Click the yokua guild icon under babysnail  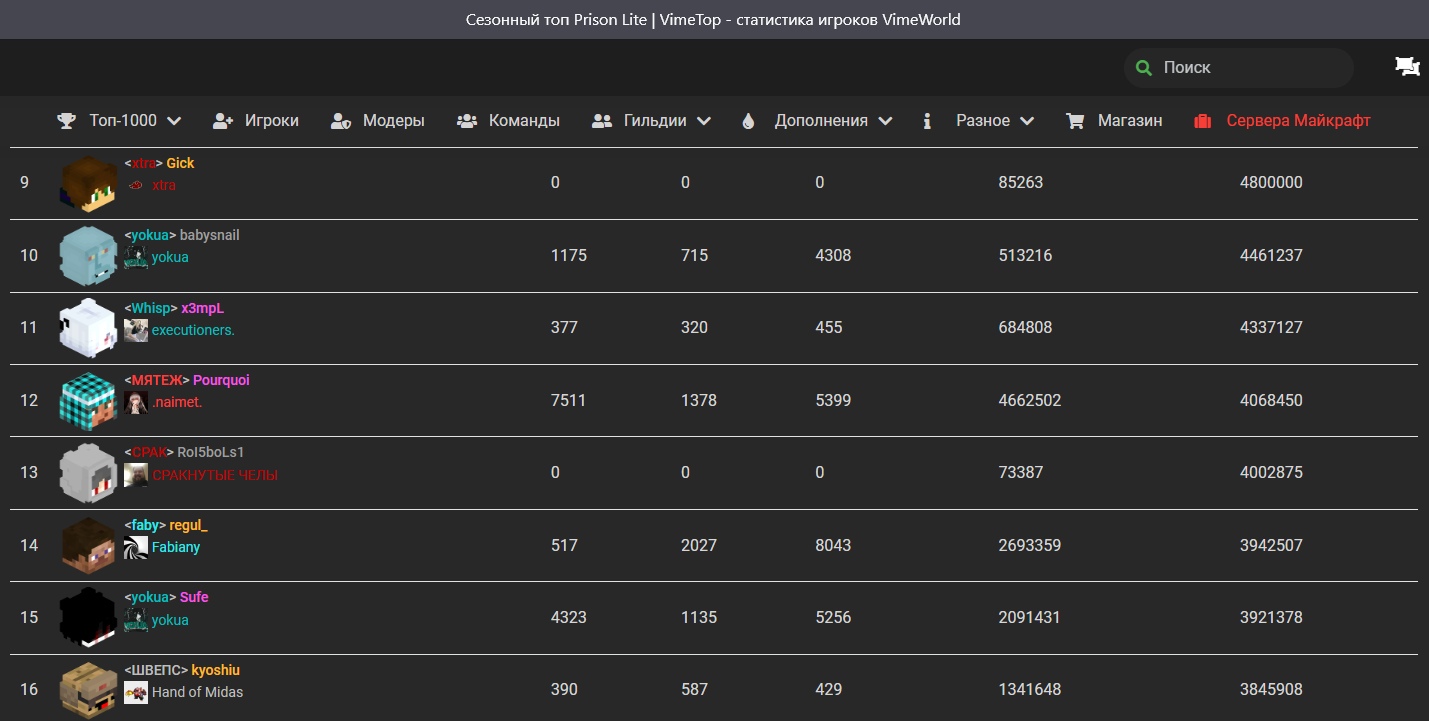[136, 257]
